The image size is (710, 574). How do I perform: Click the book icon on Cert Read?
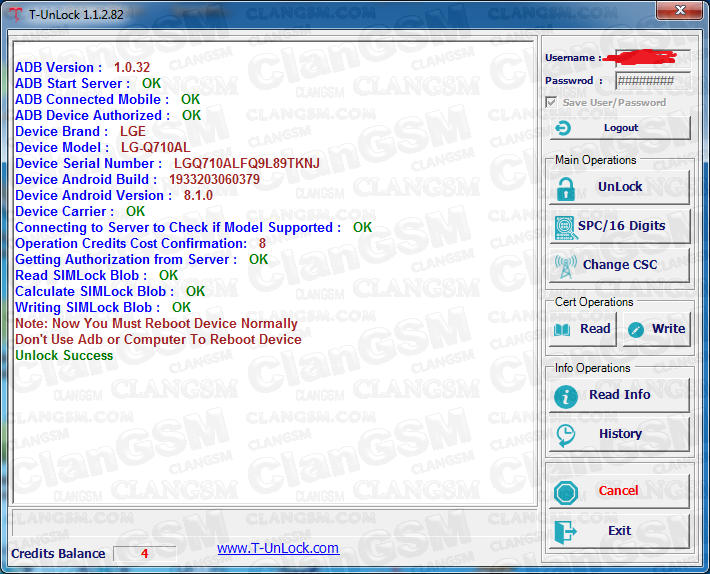tap(562, 330)
